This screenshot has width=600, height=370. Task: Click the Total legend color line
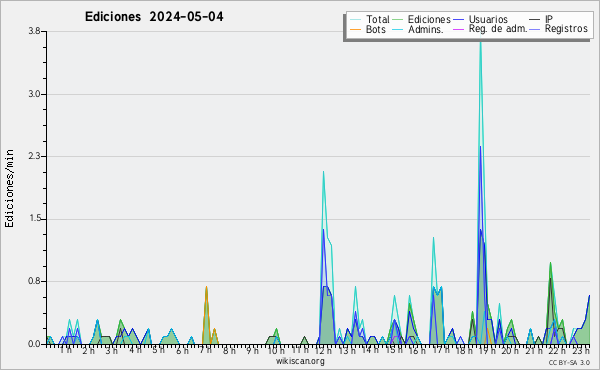(x=355, y=20)
